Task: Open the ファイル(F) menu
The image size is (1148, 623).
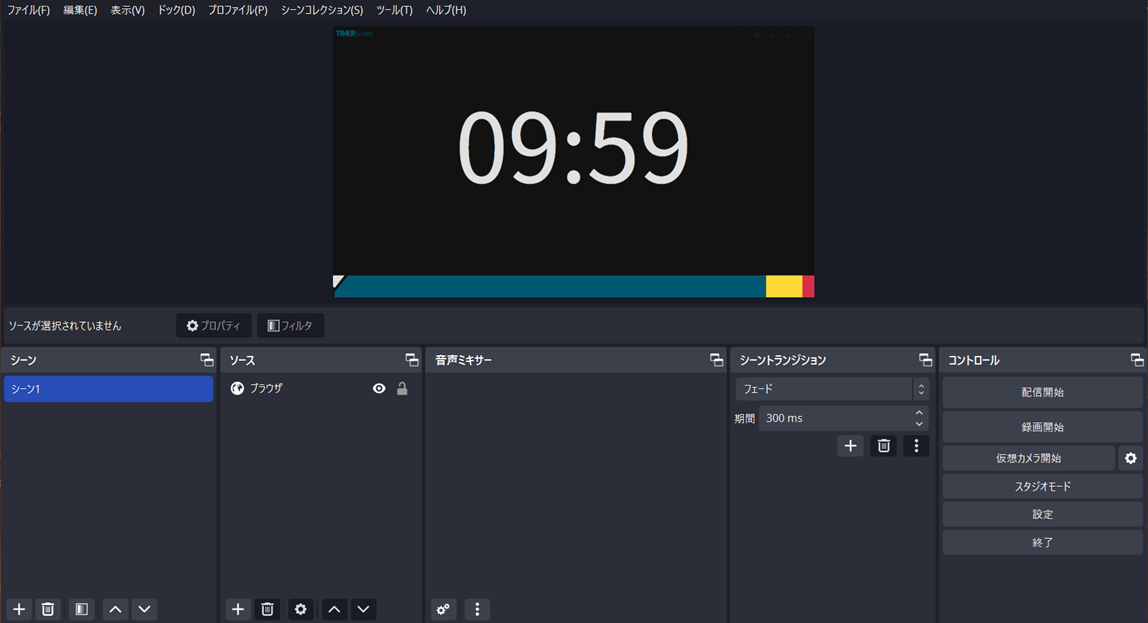Action: [x=28, y=10]
